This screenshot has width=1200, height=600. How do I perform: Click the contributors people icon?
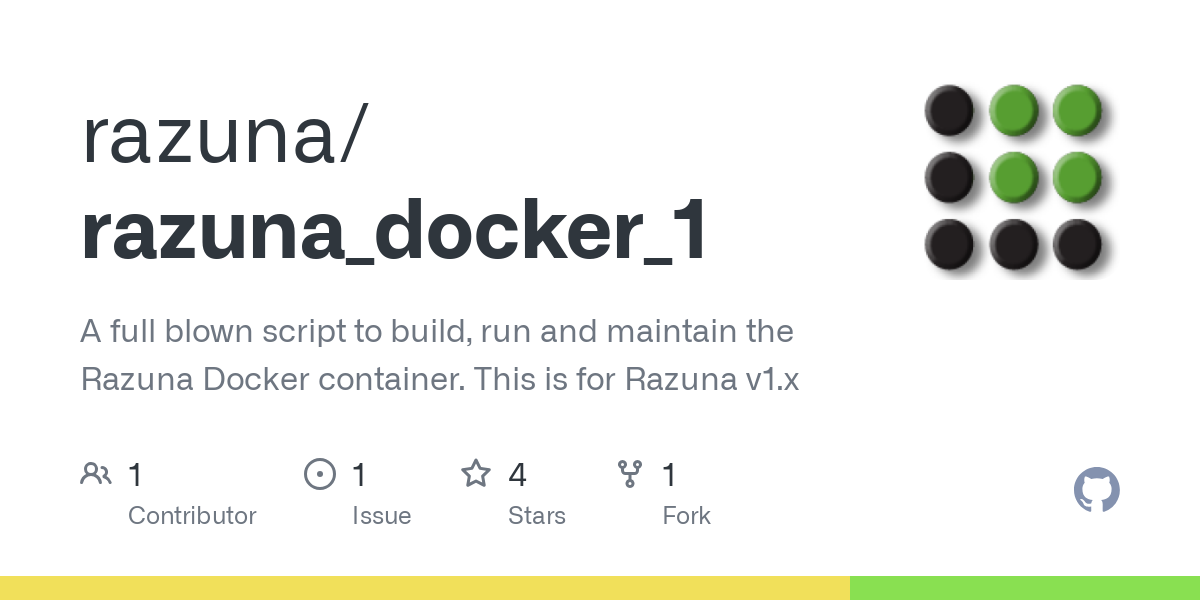pyautogui.click(x=96, y=474)
